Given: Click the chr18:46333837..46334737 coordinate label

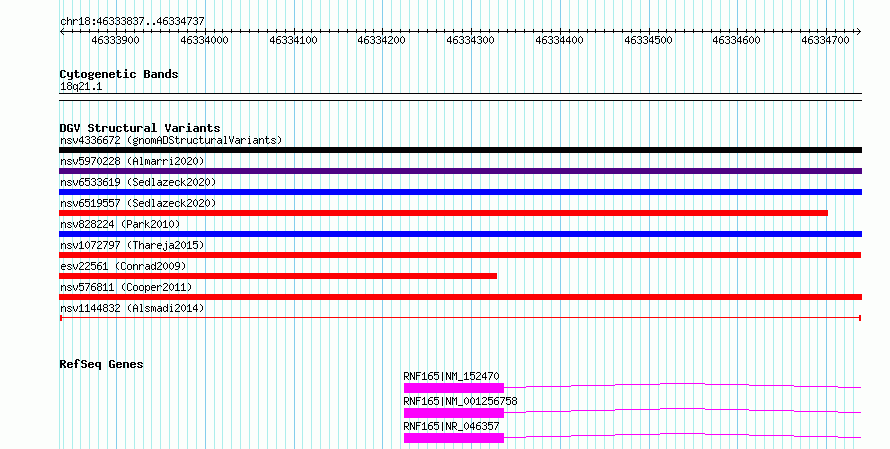Looking at the screenshot, I should 132,22.
